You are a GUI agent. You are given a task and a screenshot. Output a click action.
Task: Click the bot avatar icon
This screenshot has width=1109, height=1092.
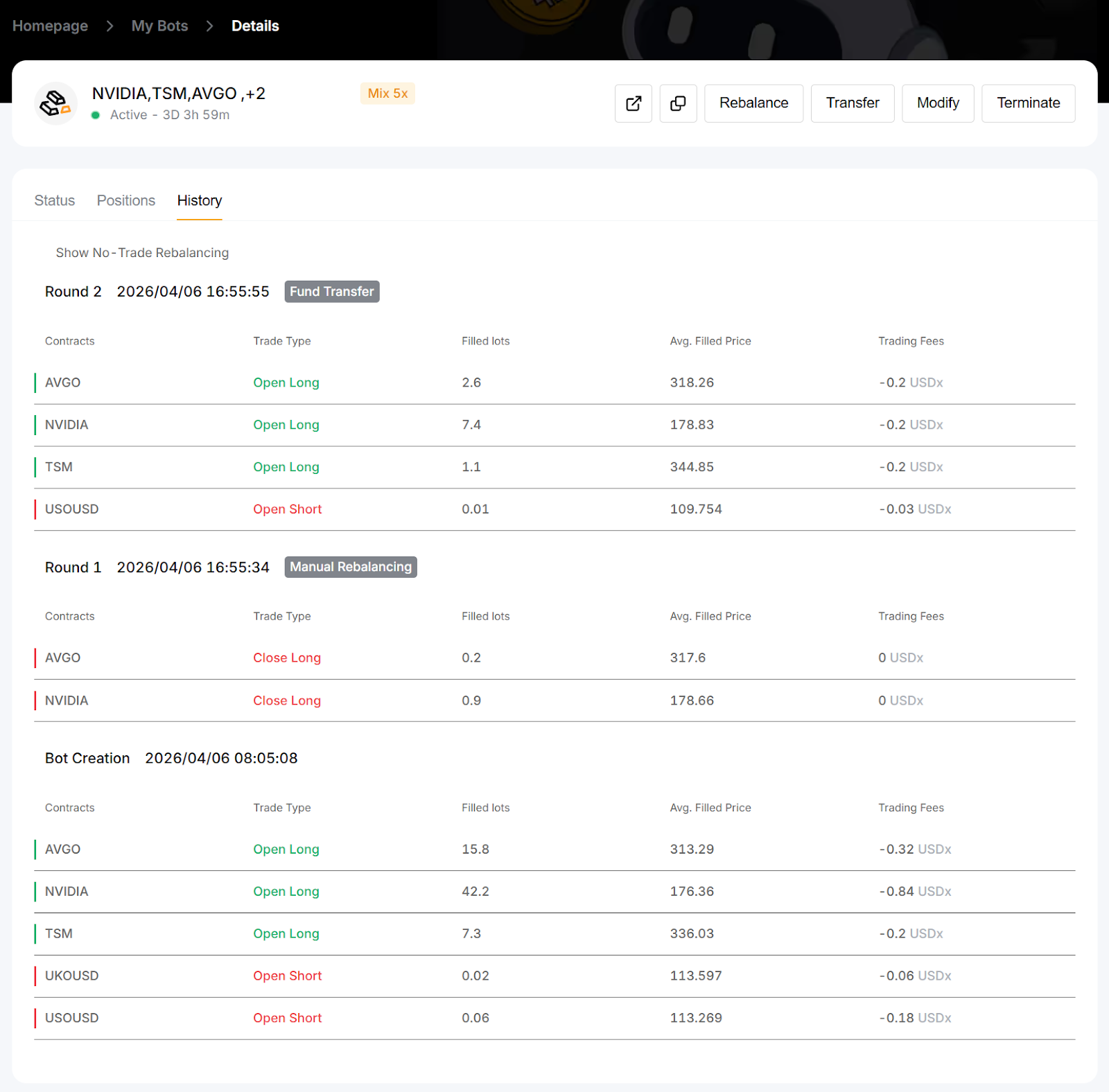coord(55,103)
